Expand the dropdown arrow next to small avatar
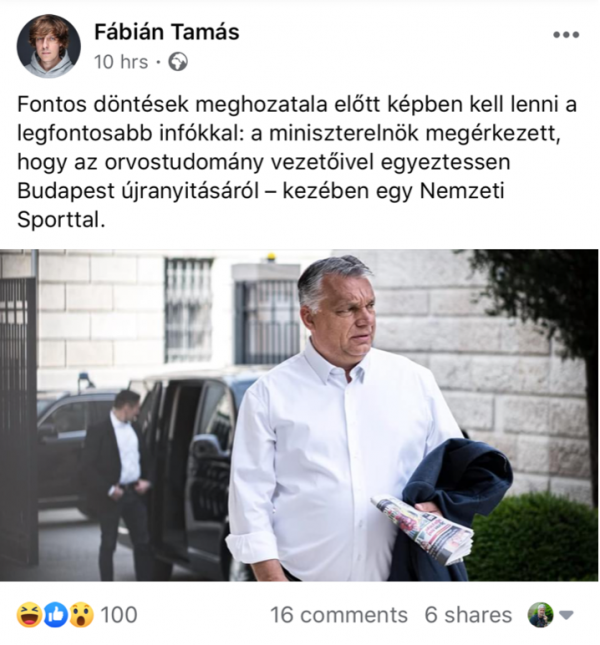The width and height of the screenshot is (600, 645). [x=566, y=615]
